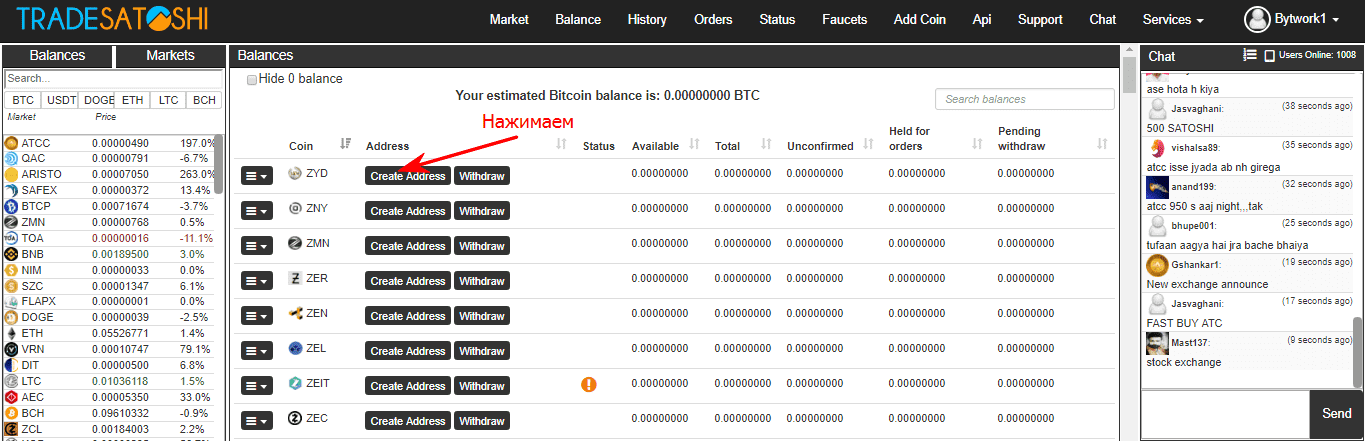Image resolution: width=1365 pixels, height=441 pixels.
Task: Open chat list settings icon
Action: point(1250,56)
